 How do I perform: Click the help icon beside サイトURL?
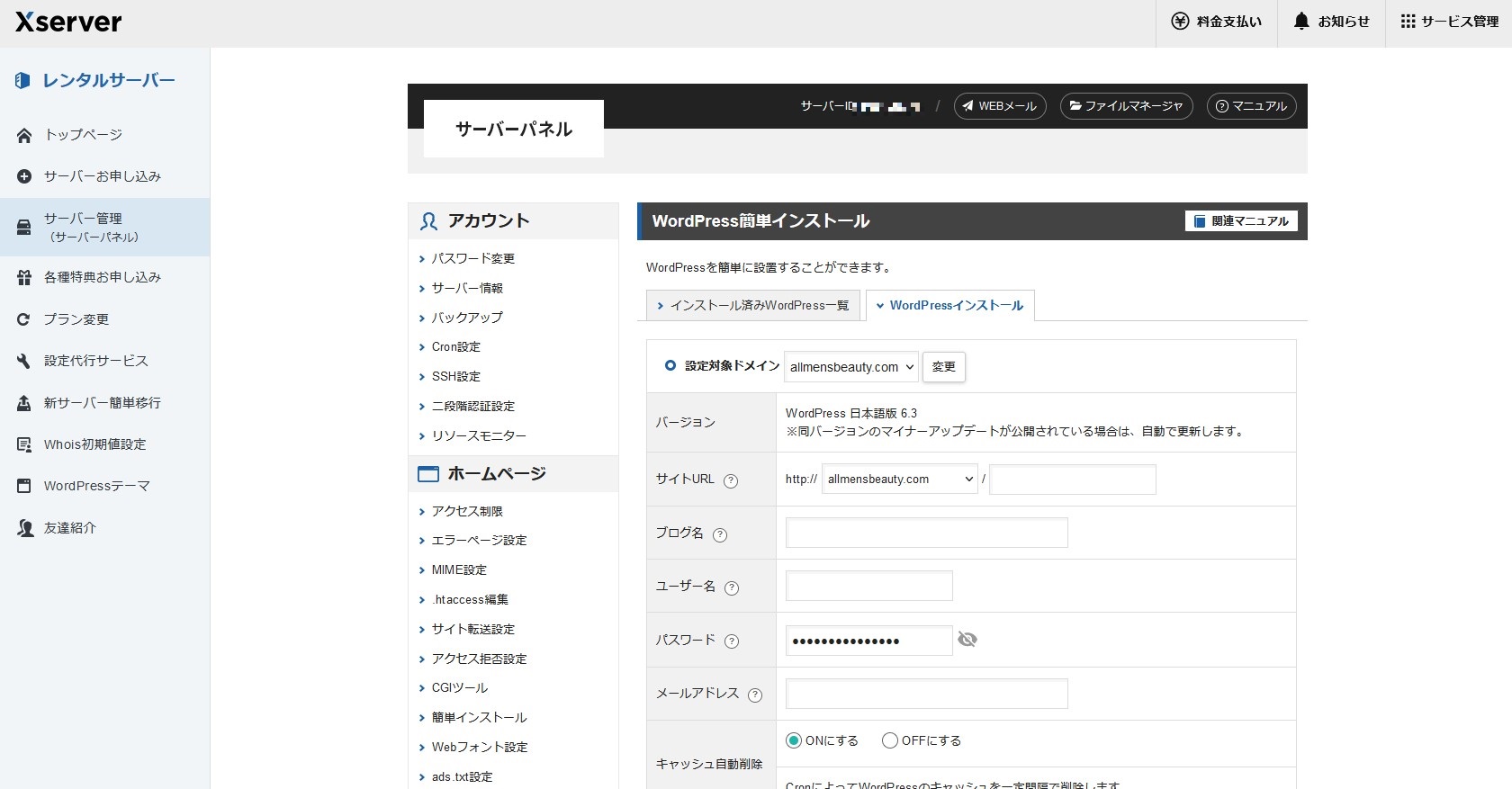(x=731, y=480)
